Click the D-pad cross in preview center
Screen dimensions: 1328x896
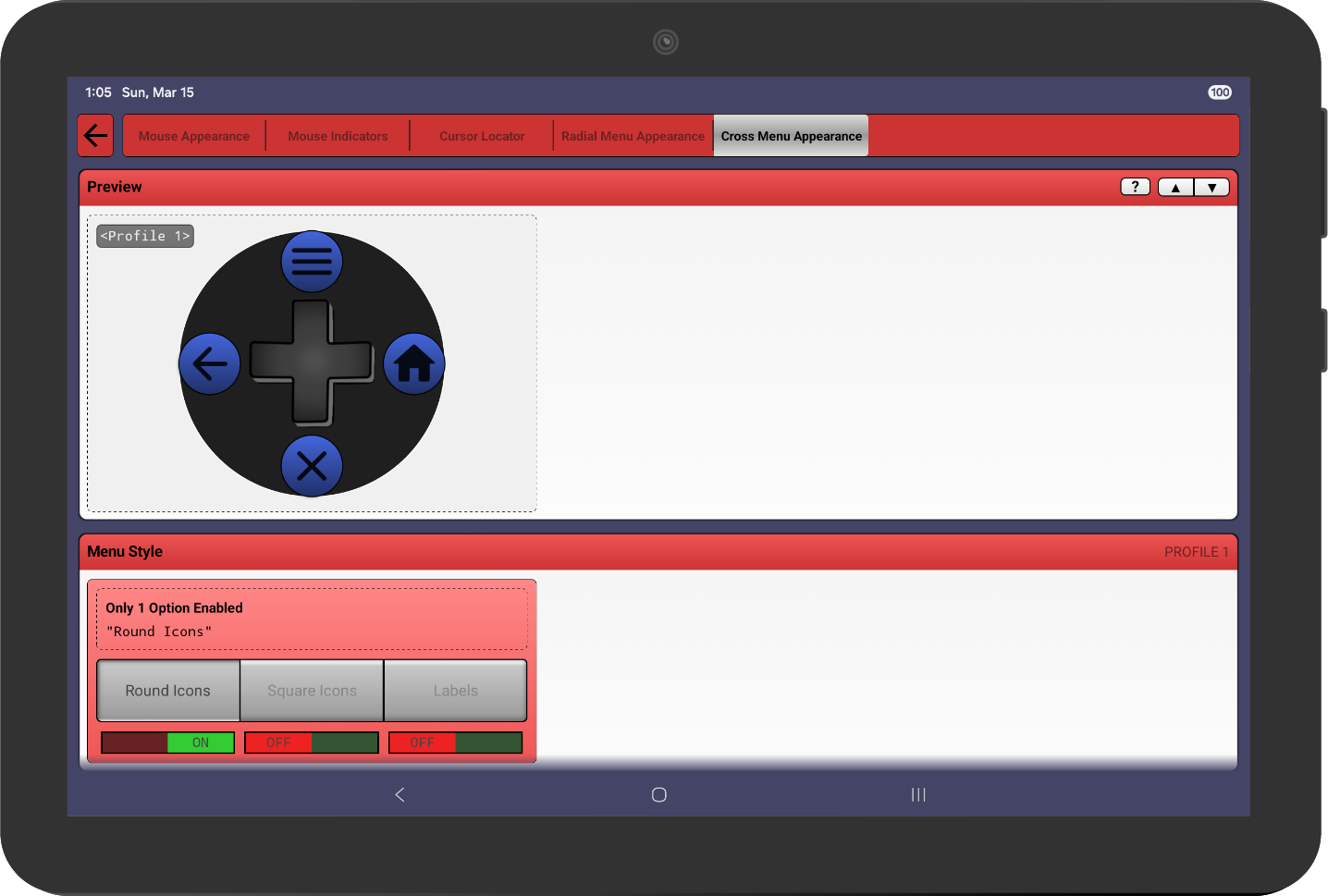pos(312,362)
